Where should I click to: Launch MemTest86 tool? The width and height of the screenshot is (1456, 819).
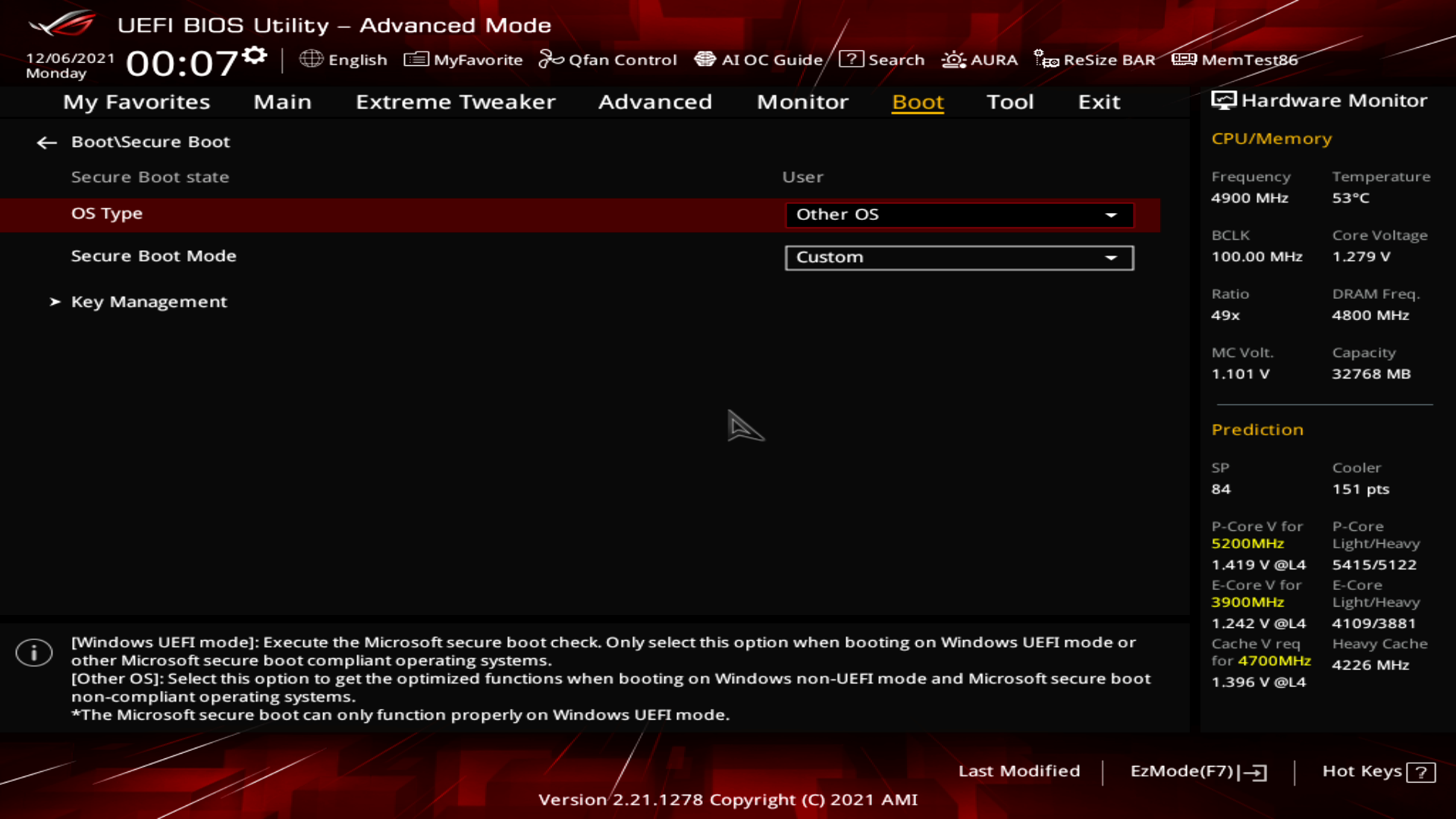1235,59
